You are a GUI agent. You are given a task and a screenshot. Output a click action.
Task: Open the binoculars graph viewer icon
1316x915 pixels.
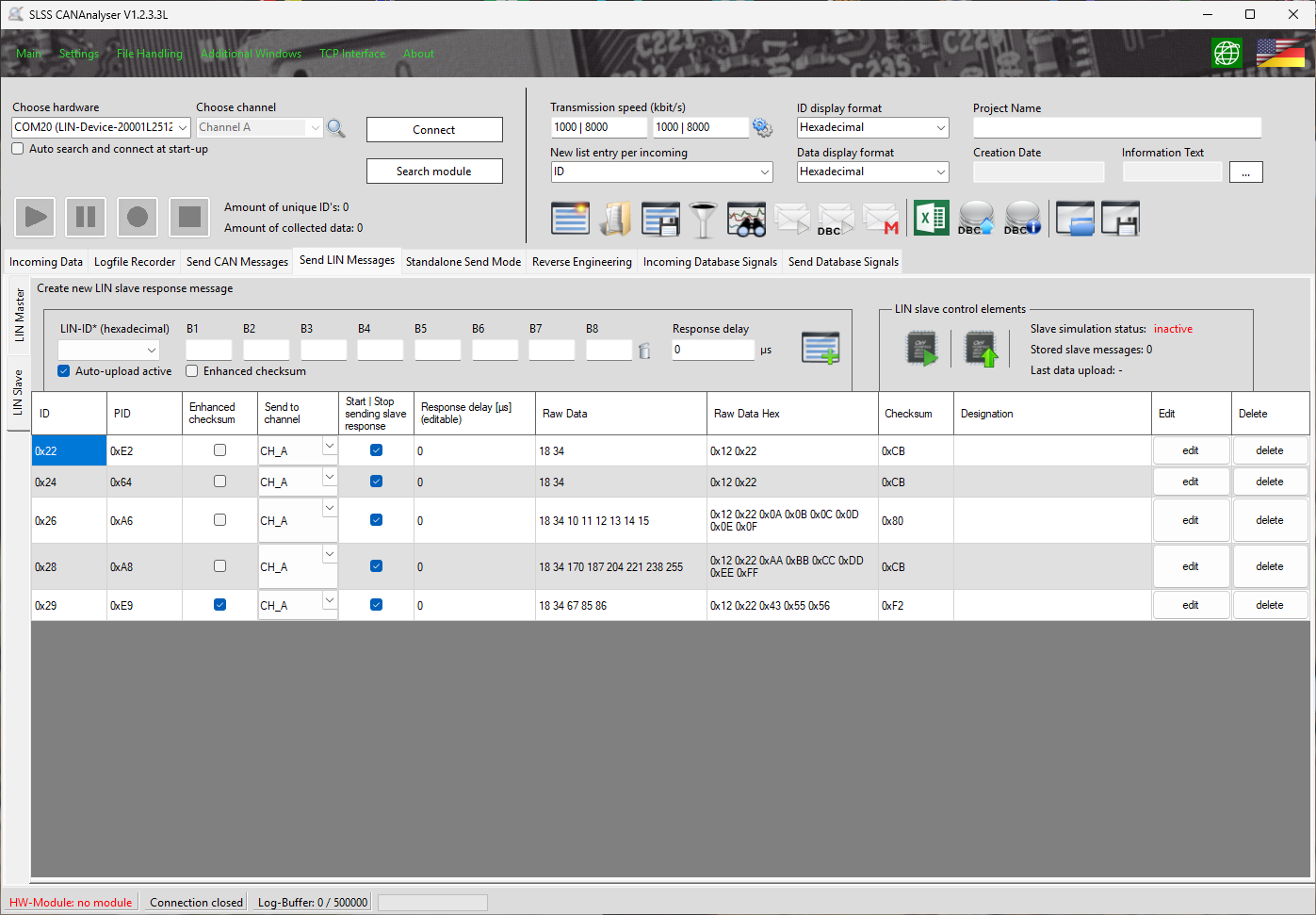[746, 220]
